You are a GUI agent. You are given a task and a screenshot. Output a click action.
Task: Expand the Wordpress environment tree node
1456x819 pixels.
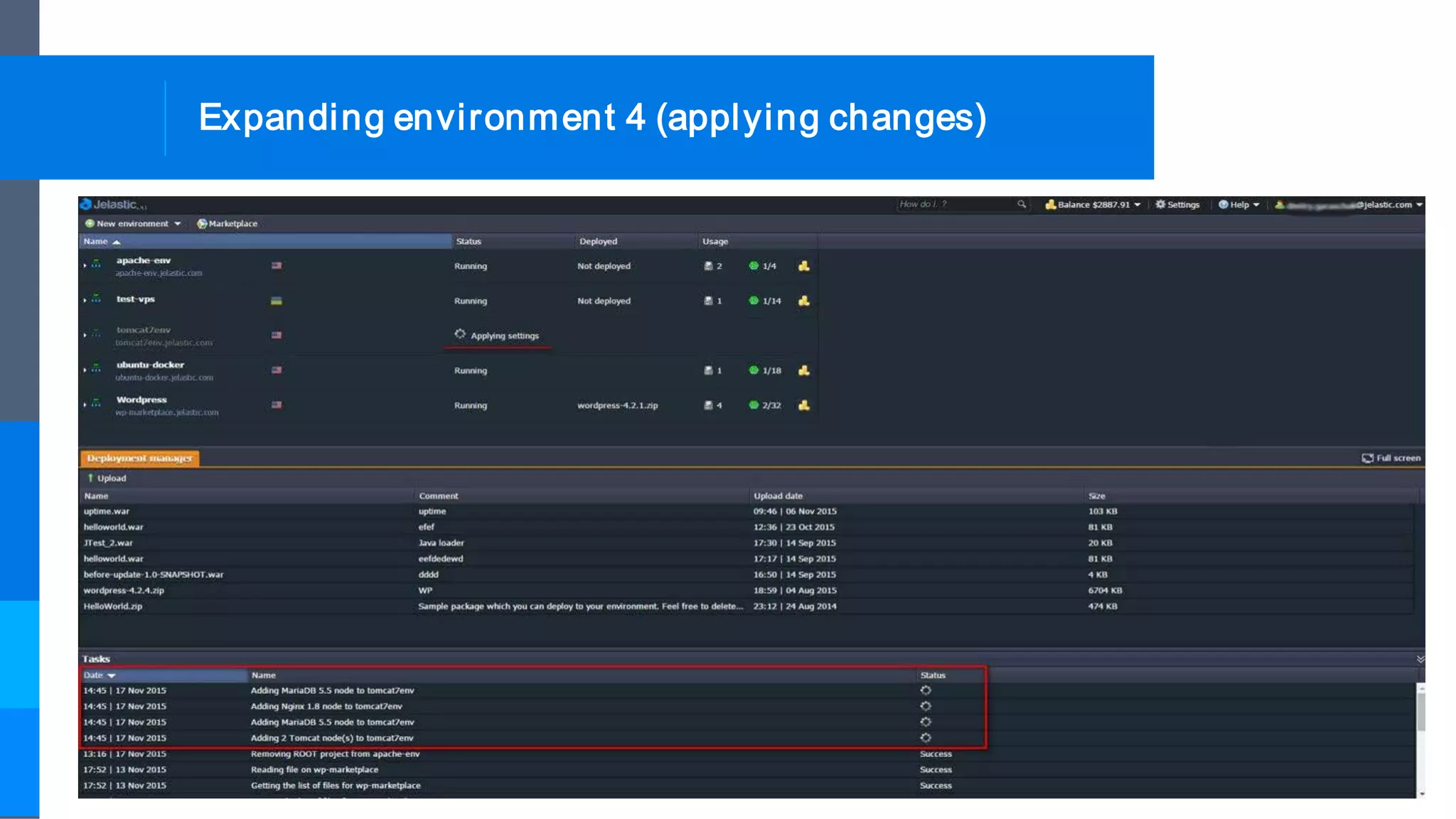pyautogui.click(x=85, y=405)
